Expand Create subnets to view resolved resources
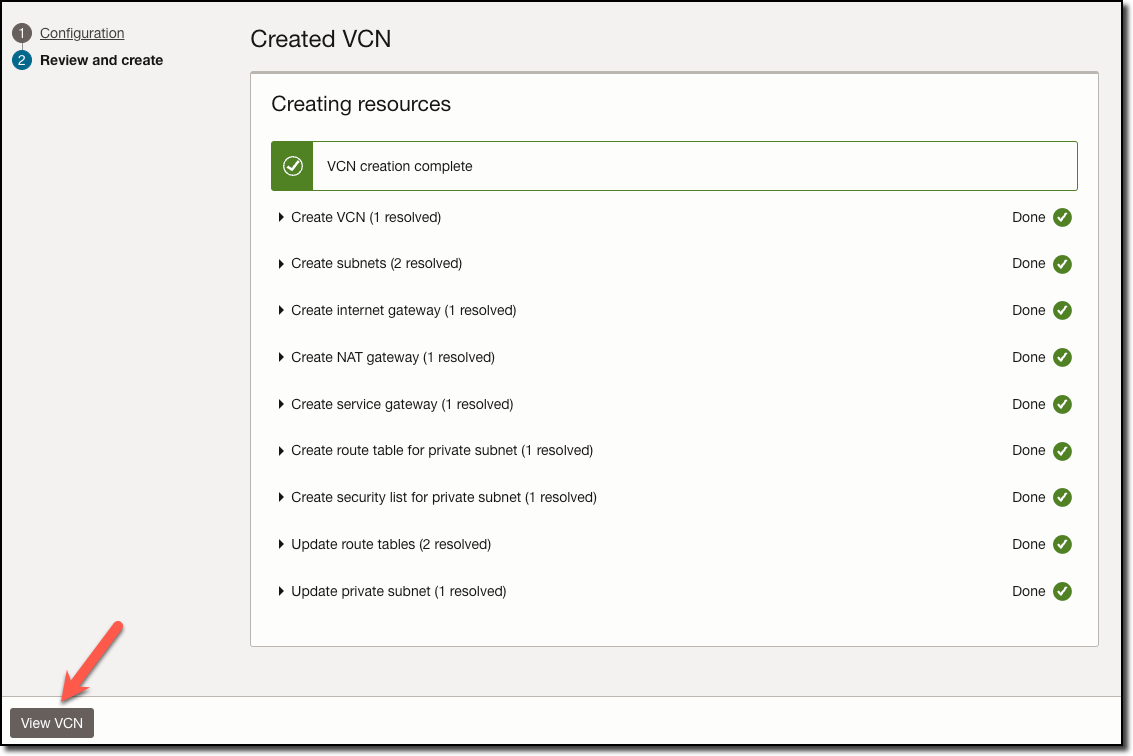The width and height of the screenshot is (1133, 756). tap(281, 263)
